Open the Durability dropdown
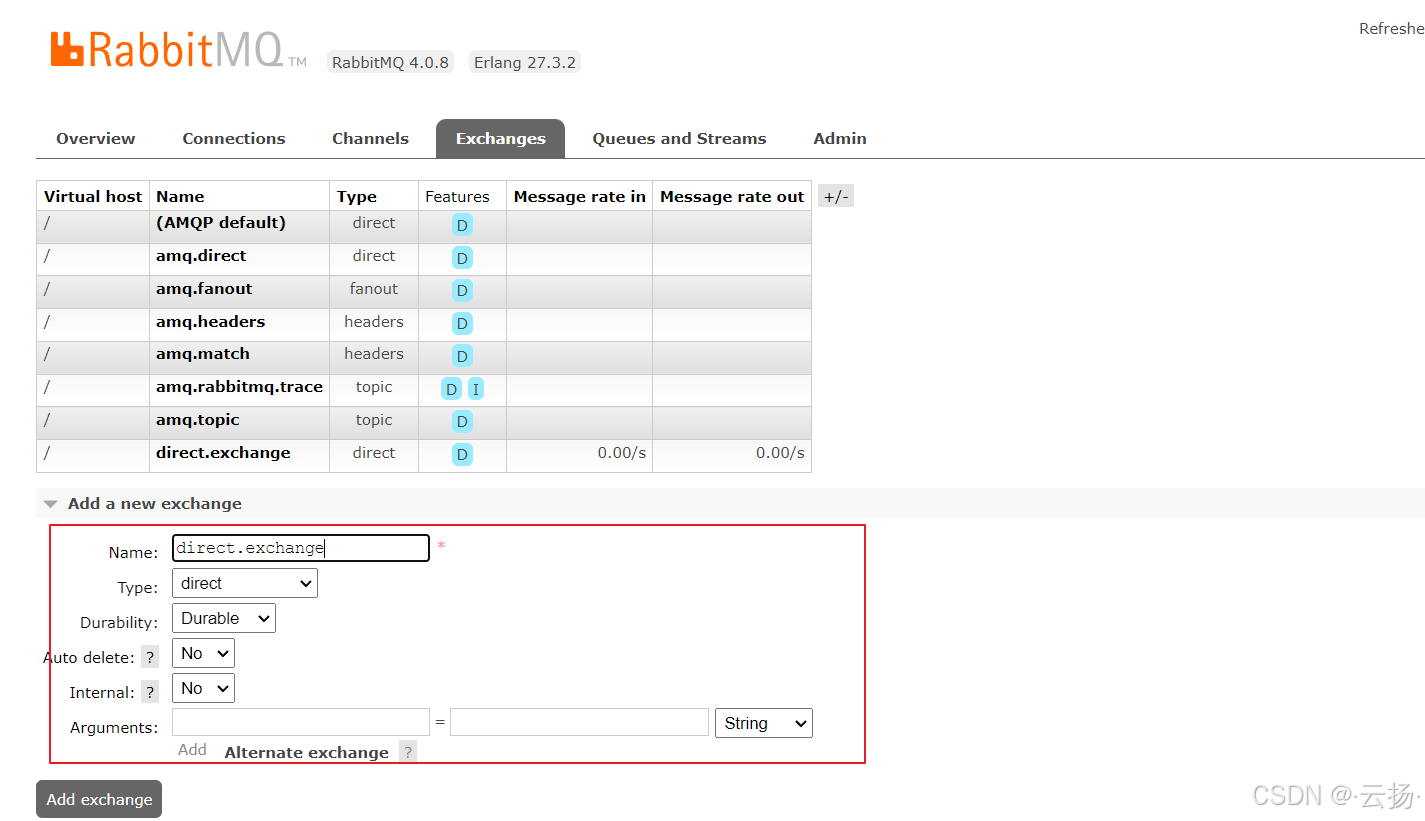The height and width of the screenshot is (821, 1425). 224,618
